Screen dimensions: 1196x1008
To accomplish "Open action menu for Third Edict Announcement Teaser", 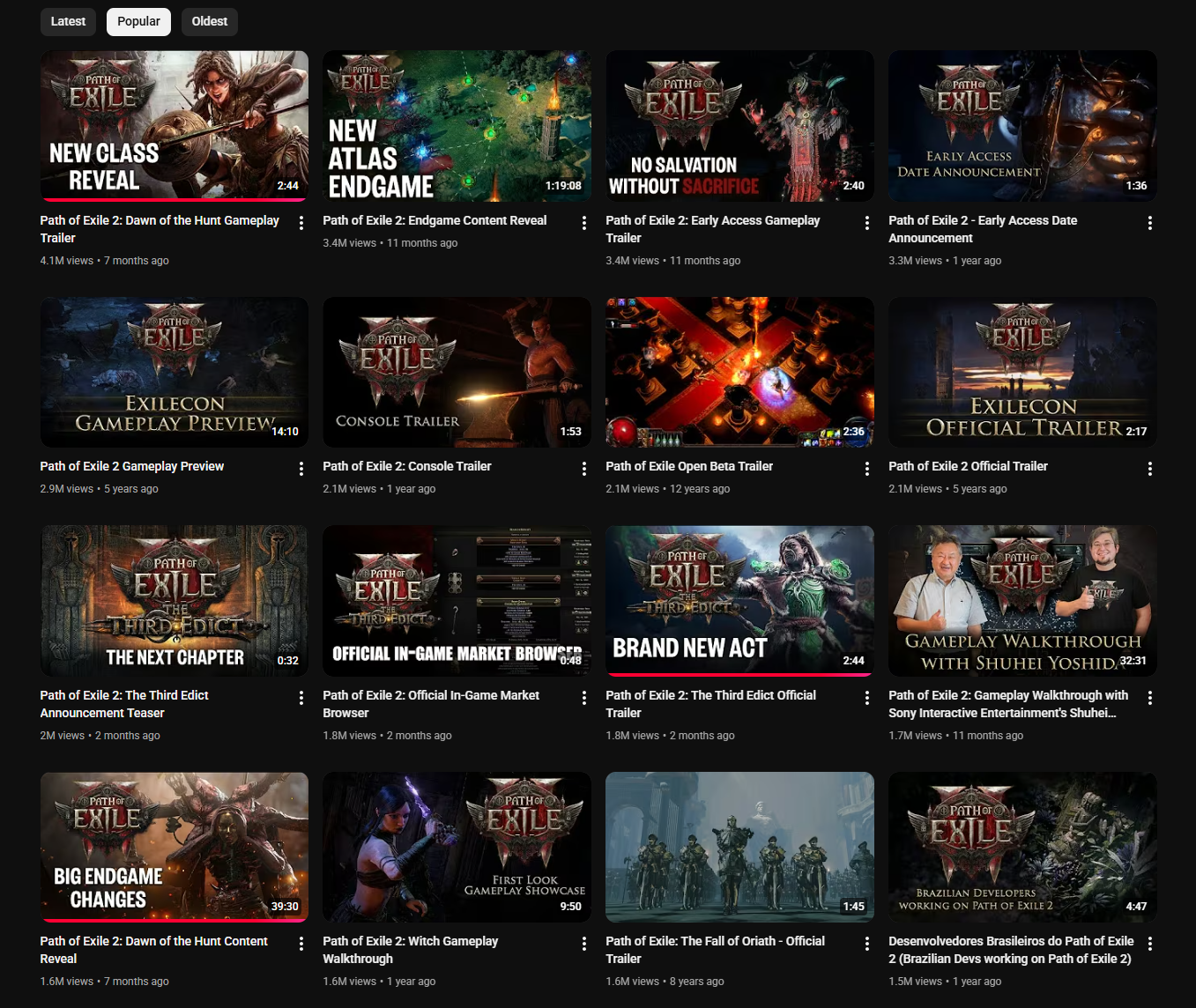I will pyautogui.click(x=301, y=698).
